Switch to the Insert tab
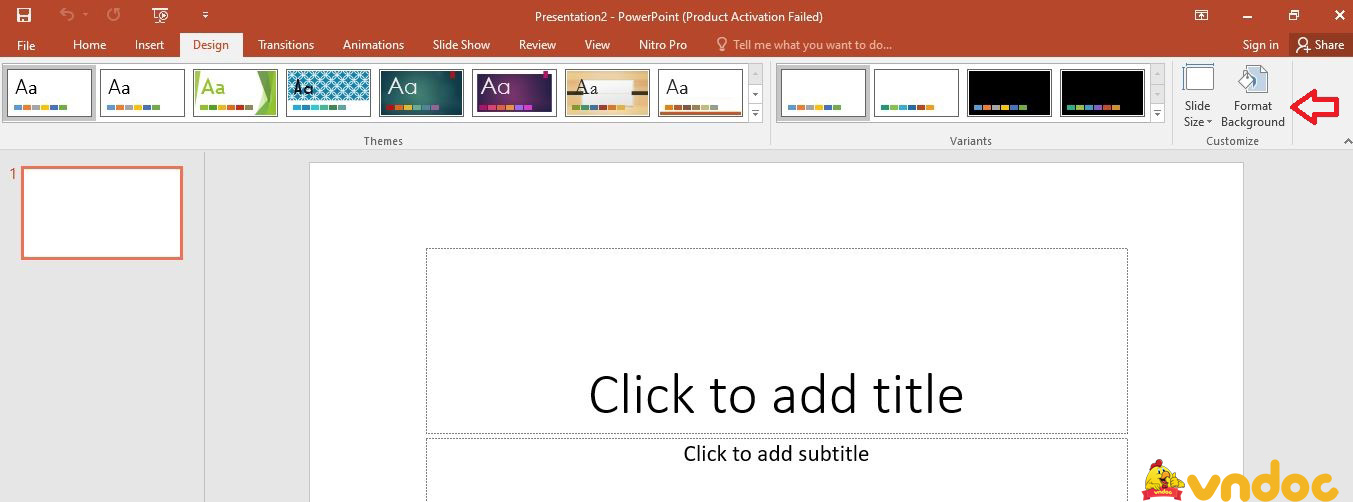The image size is (1353, 502). (149, 44)
